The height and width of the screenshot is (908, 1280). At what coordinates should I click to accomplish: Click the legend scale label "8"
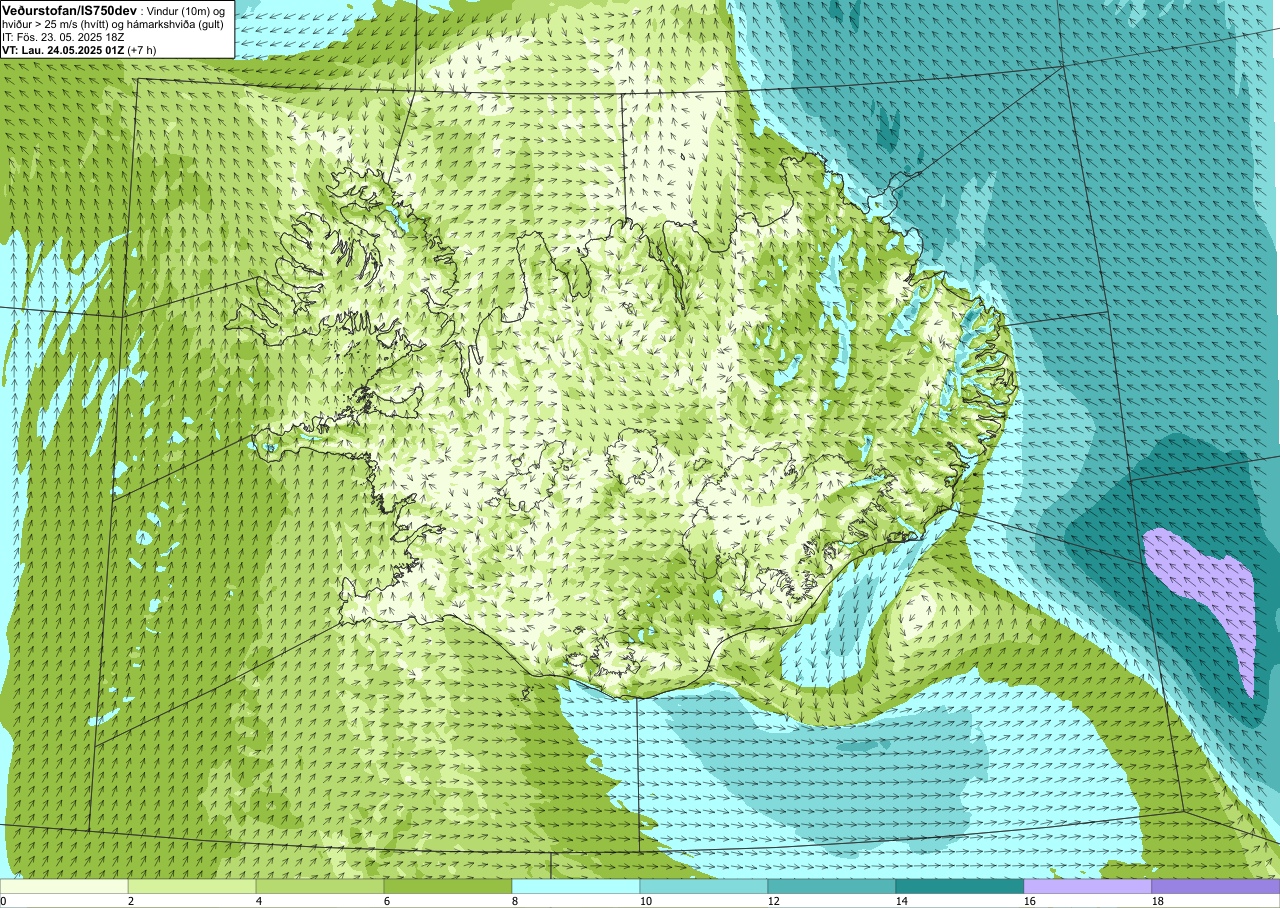point(515,901)
